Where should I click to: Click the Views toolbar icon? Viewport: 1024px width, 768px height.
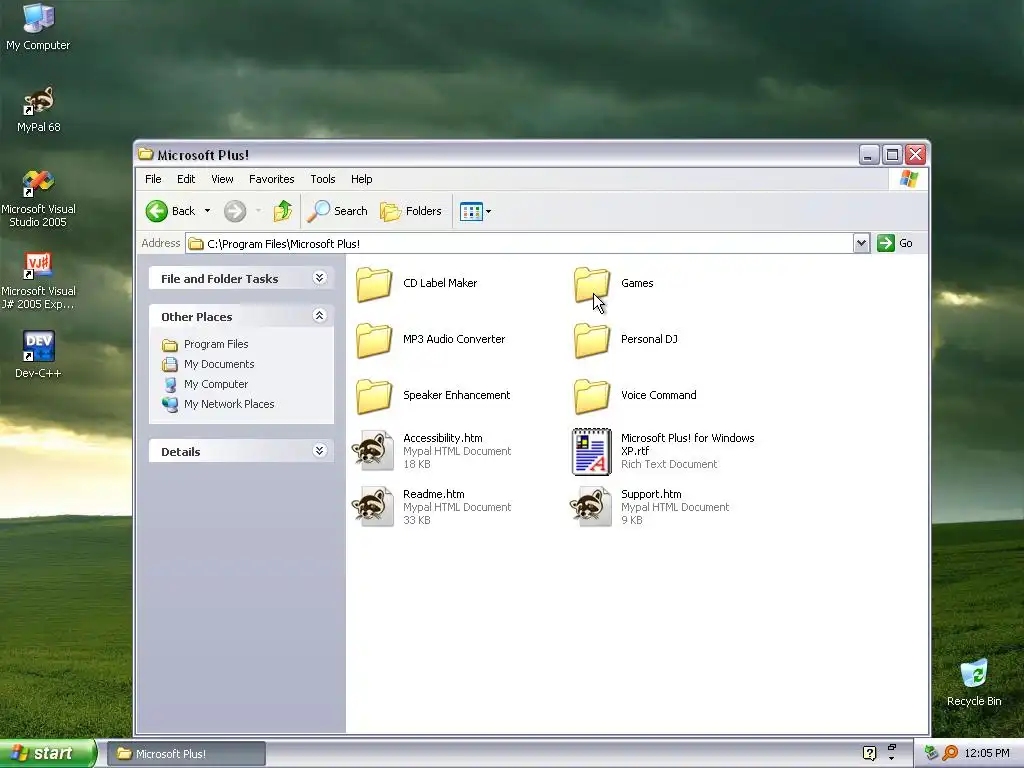point(471,211)
